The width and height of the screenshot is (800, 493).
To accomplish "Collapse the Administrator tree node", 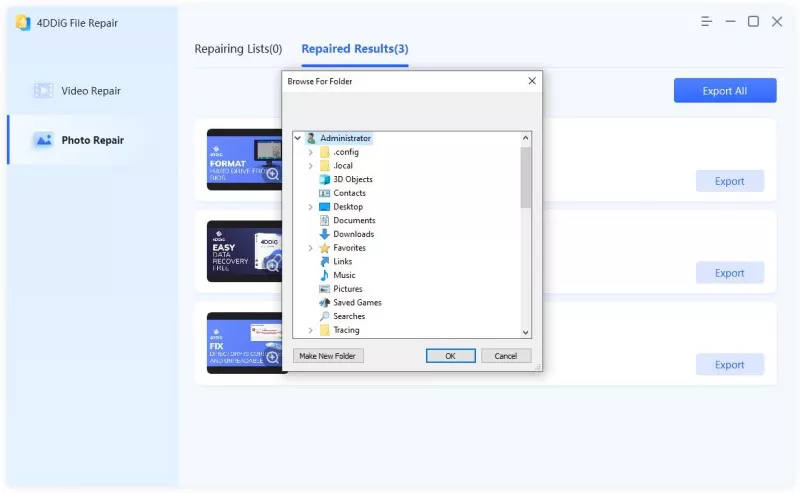I will click(298, 138).
